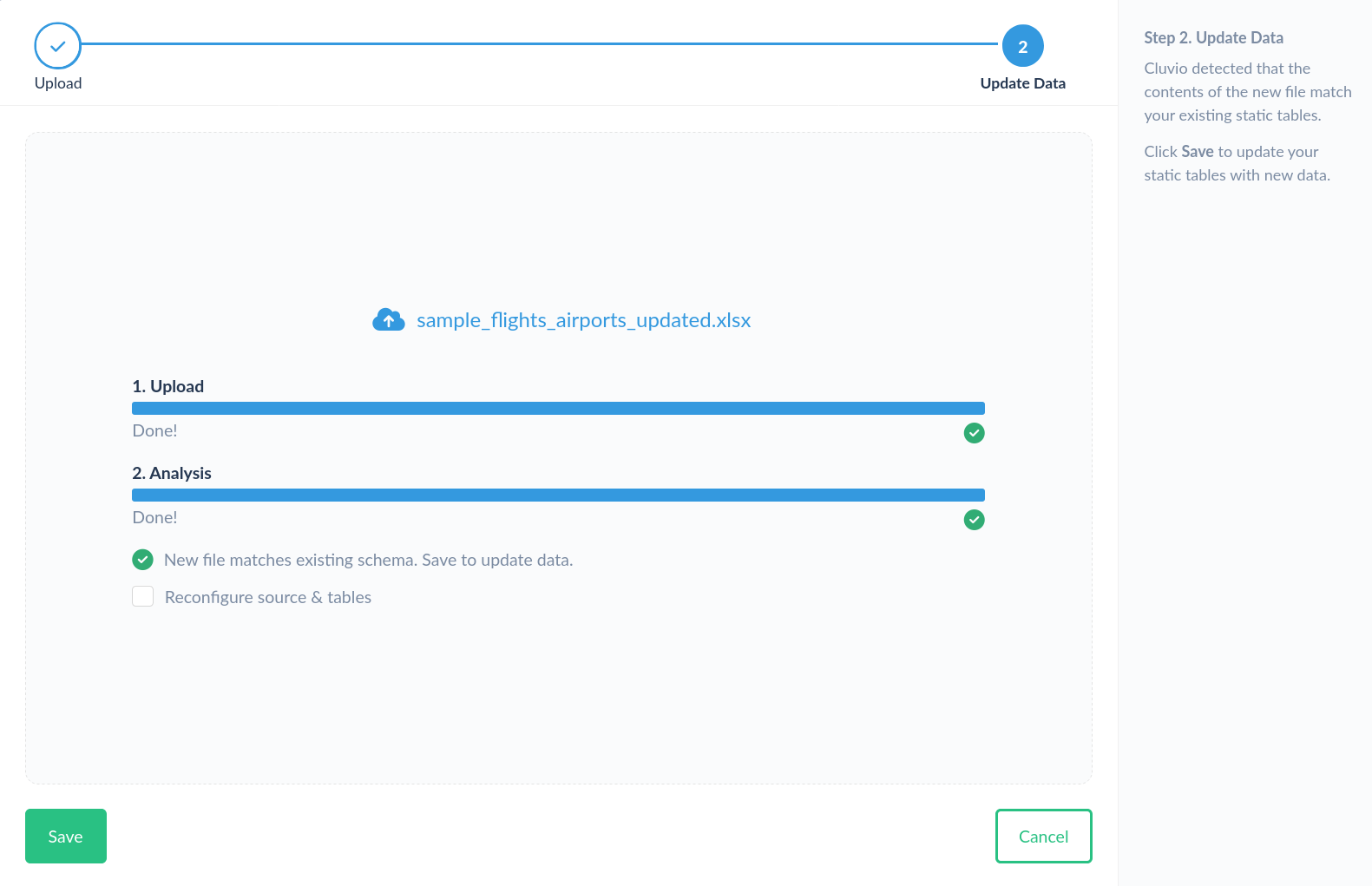
Task: Click the cloud upload icon
Action: 388,320
